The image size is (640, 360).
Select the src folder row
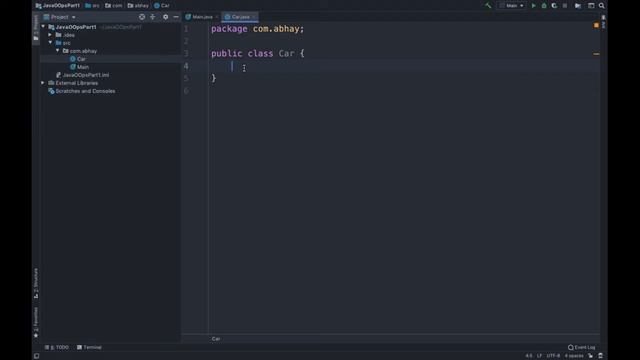[110, 43]
